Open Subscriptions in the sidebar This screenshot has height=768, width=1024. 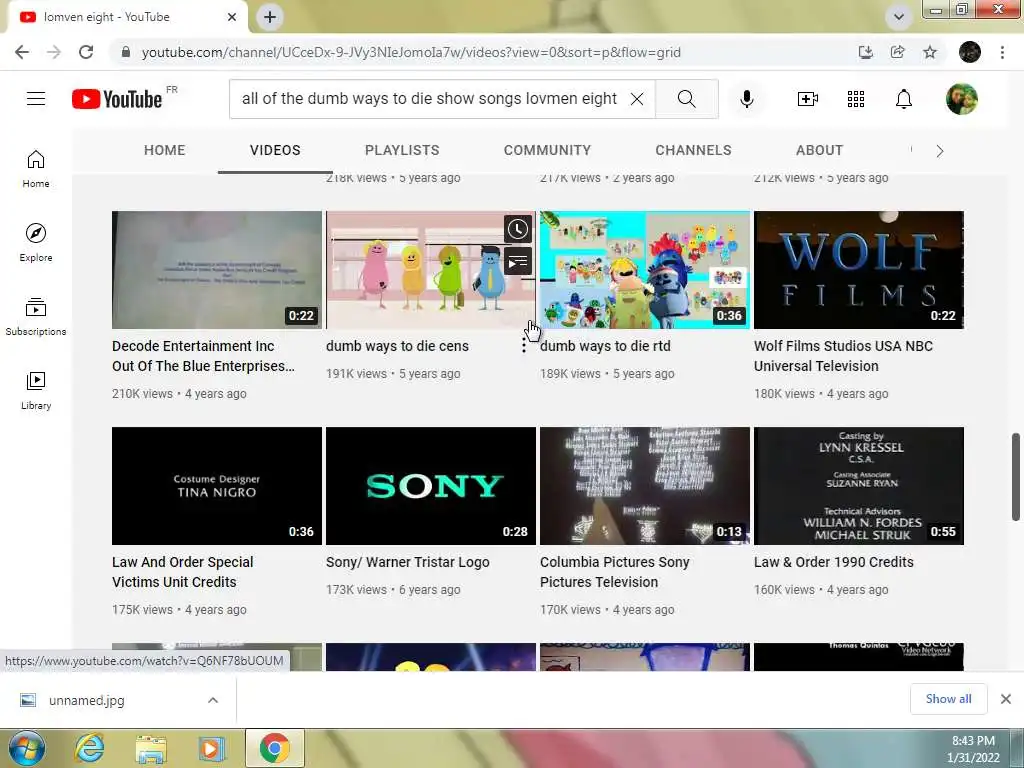[x=36, y=316]
